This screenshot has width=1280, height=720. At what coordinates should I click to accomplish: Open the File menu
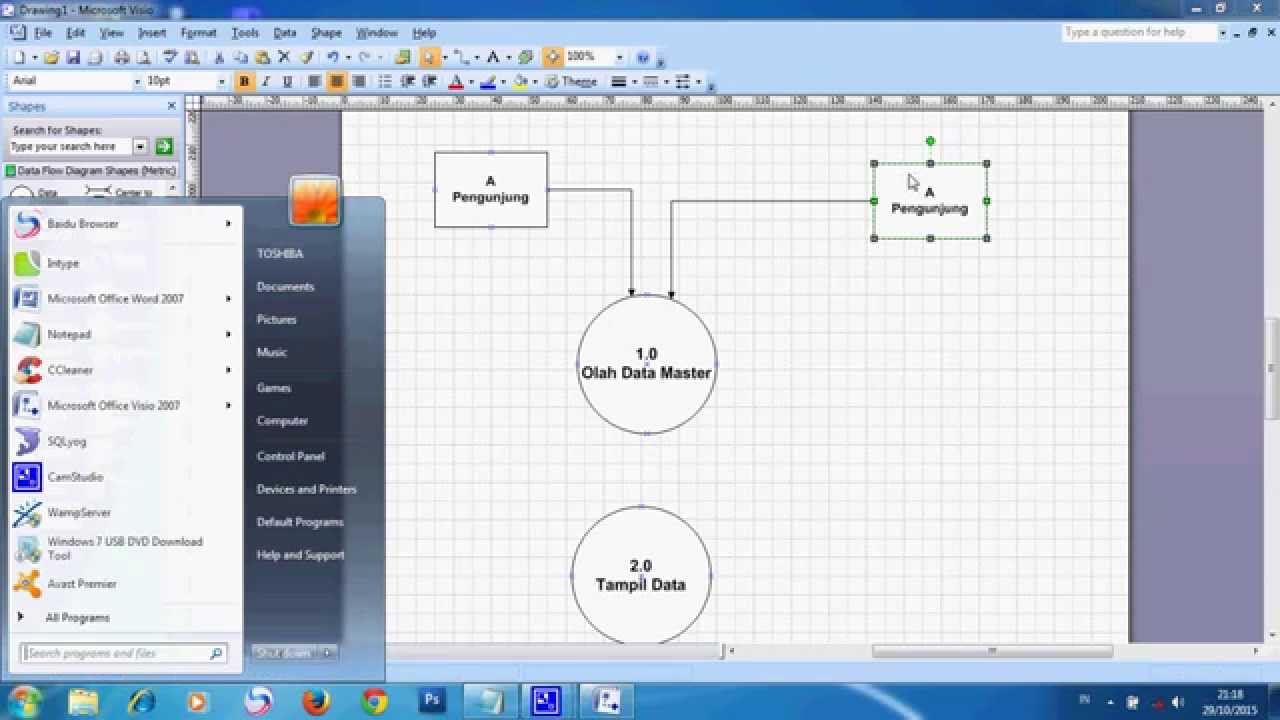point(43,33)
